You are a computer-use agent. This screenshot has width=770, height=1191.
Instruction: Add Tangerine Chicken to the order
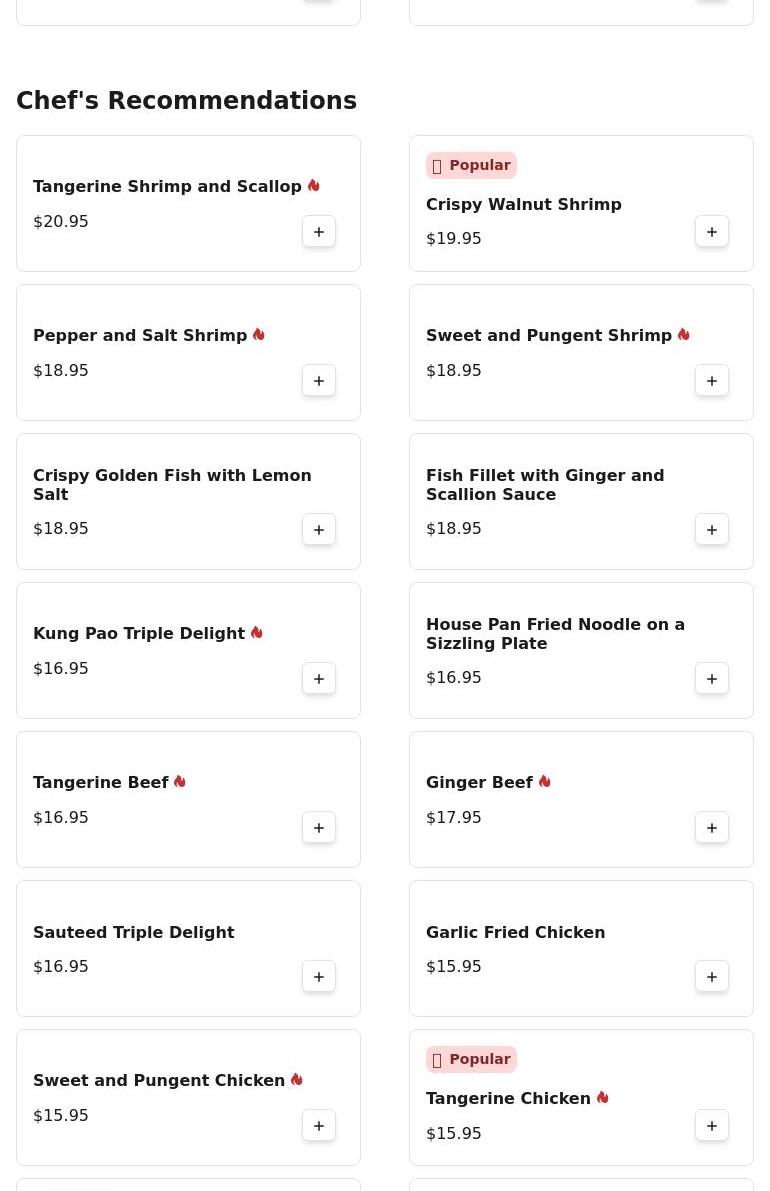[712, 1126]
